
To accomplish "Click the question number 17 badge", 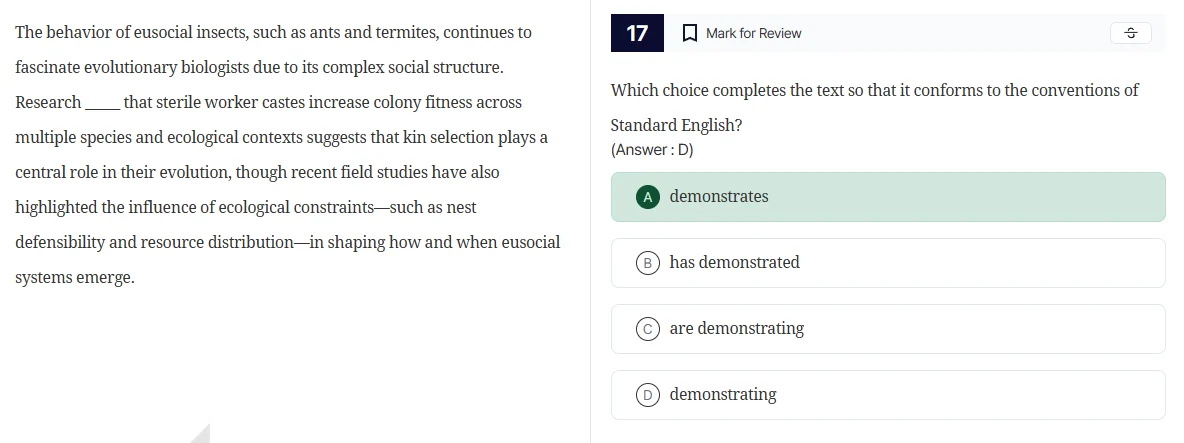I will (x=637, y=33).
